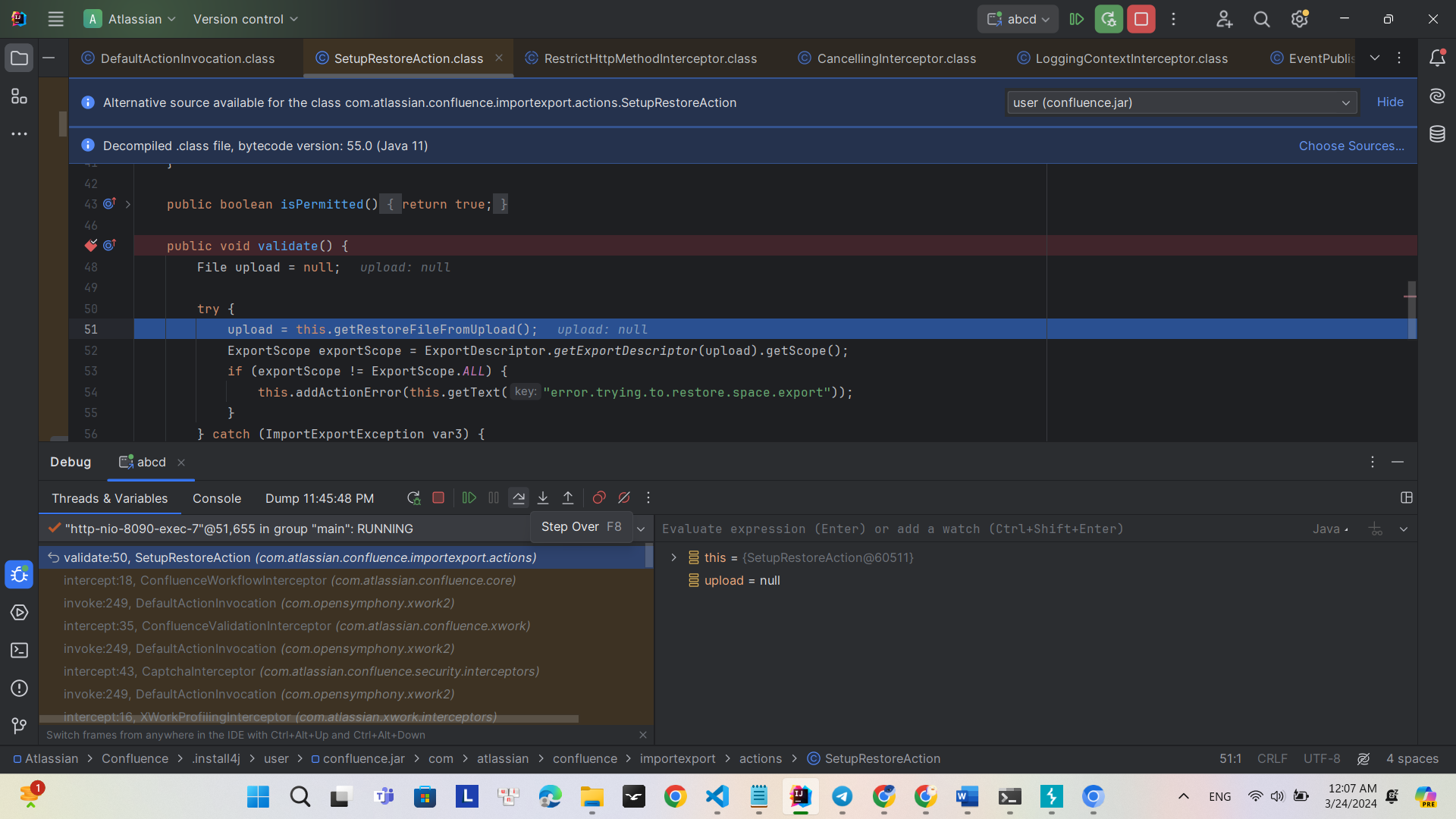
Task: Open Terminal tool window icon
Action: click(19, 650)
